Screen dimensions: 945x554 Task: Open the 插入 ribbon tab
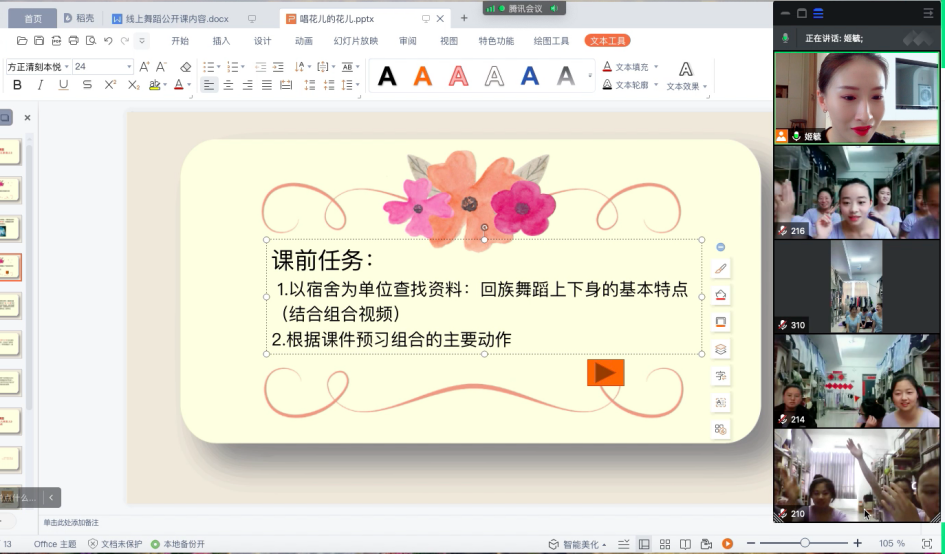(x=221, y=41)
